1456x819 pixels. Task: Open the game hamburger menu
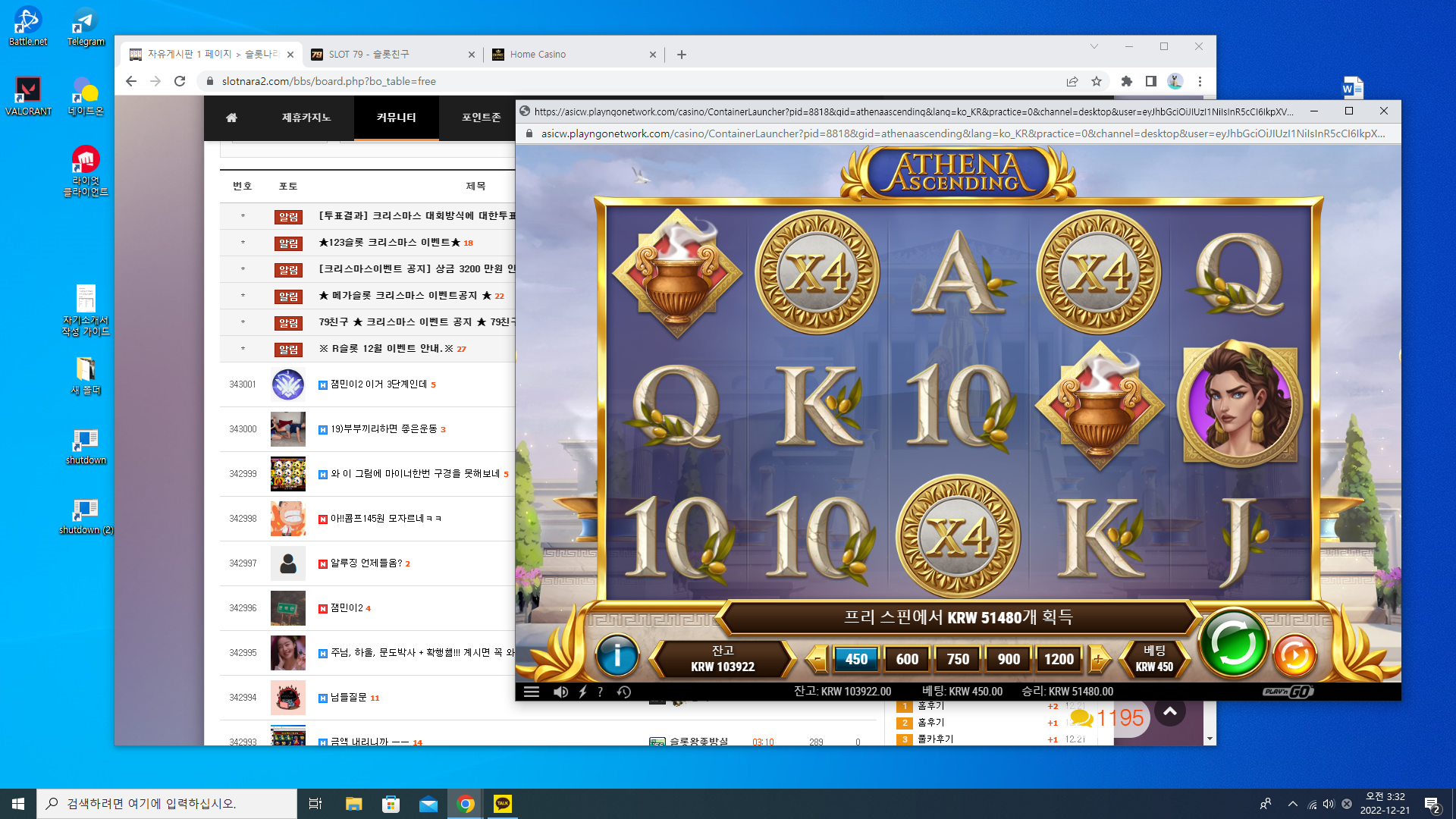click(x=531, y=692)
